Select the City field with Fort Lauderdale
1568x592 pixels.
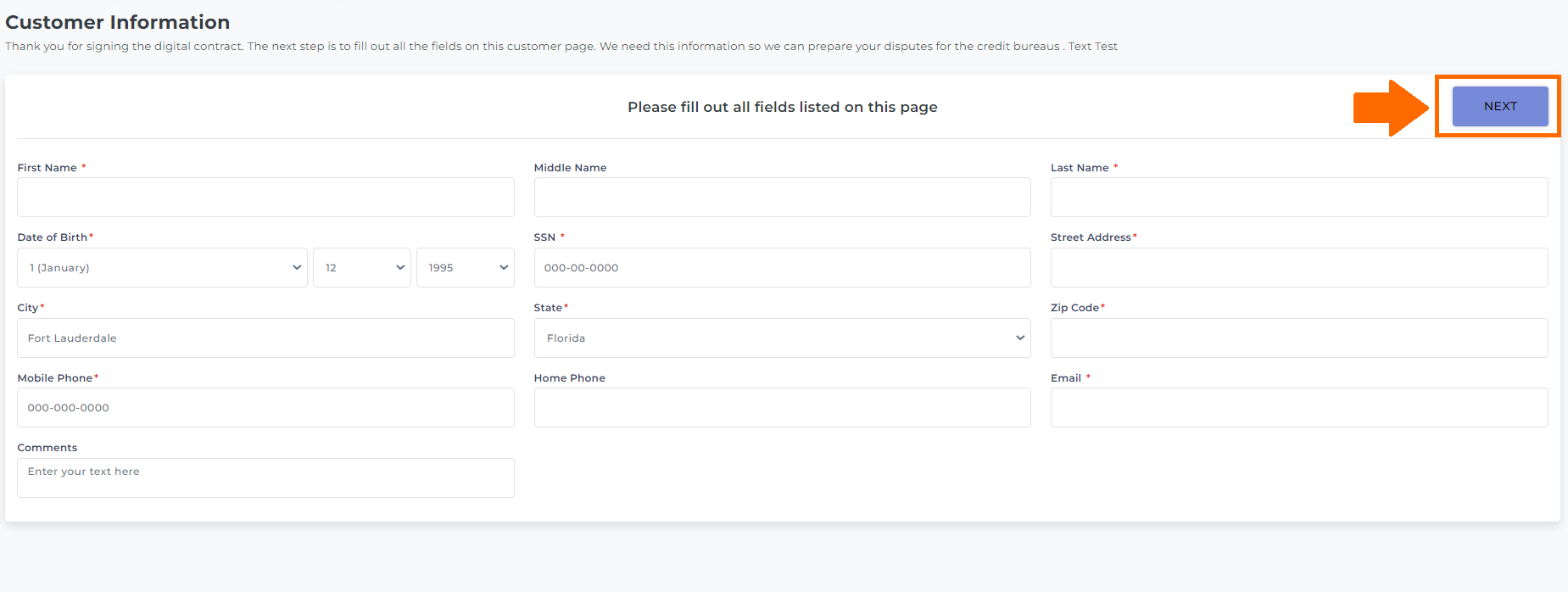tap(265, 338)
